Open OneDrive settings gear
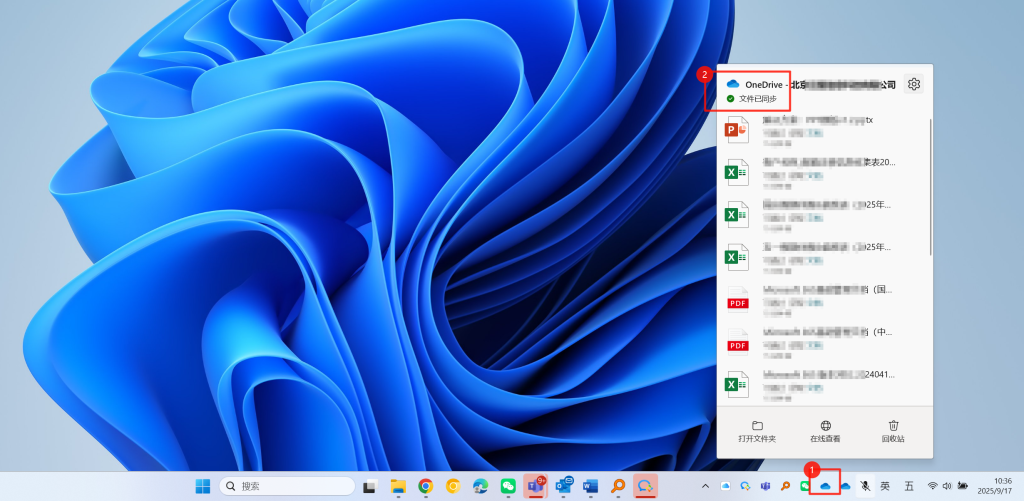 click(x=913, y=84)
